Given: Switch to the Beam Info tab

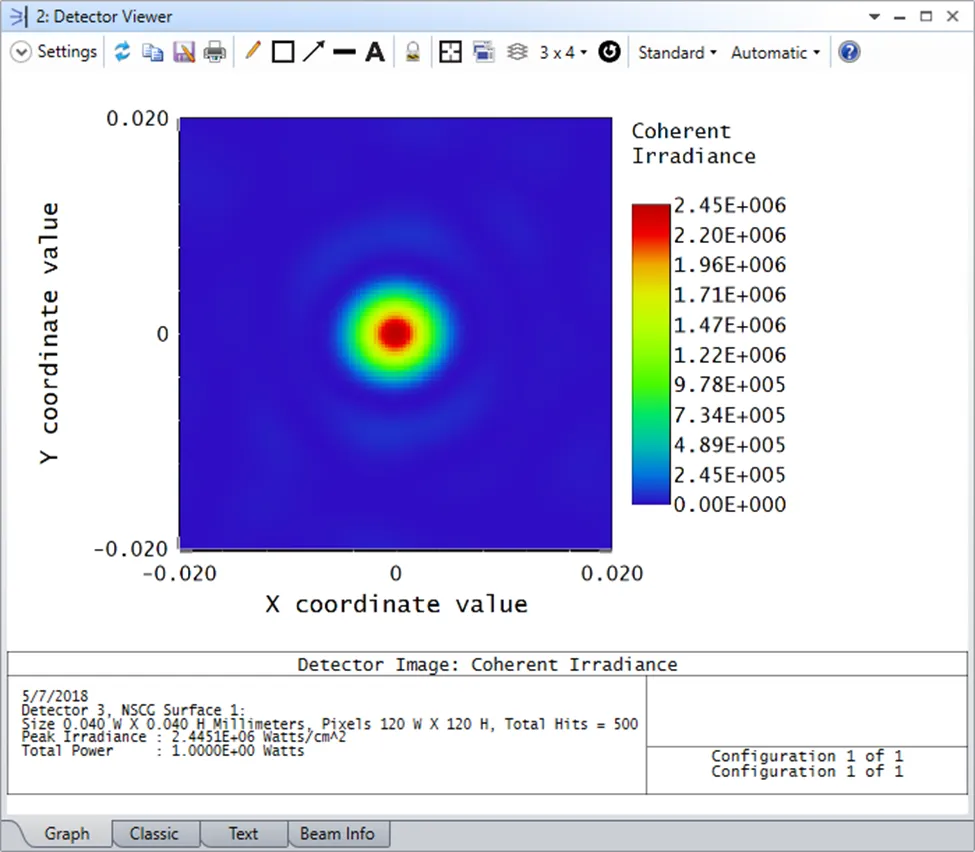Looking at the screenshot, I should coord(338,833).
